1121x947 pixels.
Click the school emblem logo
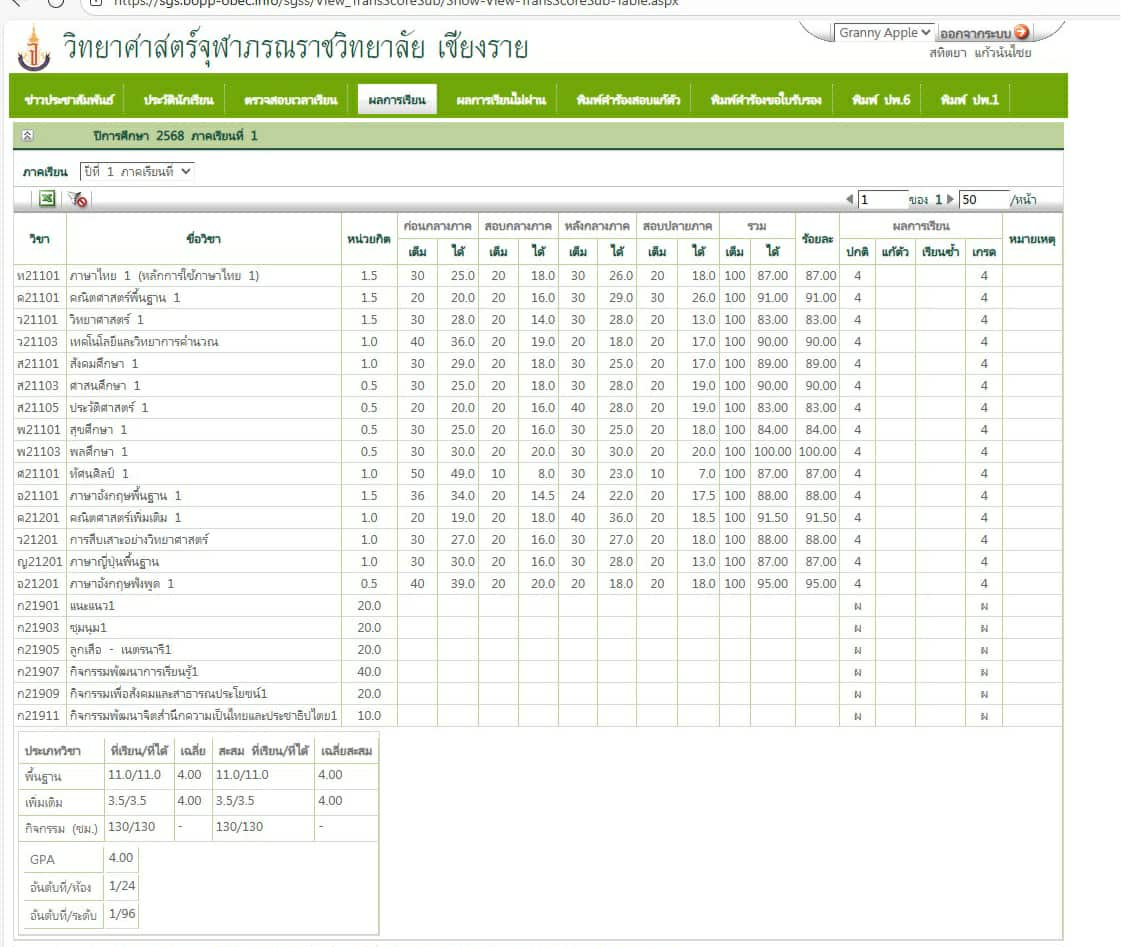36,49
